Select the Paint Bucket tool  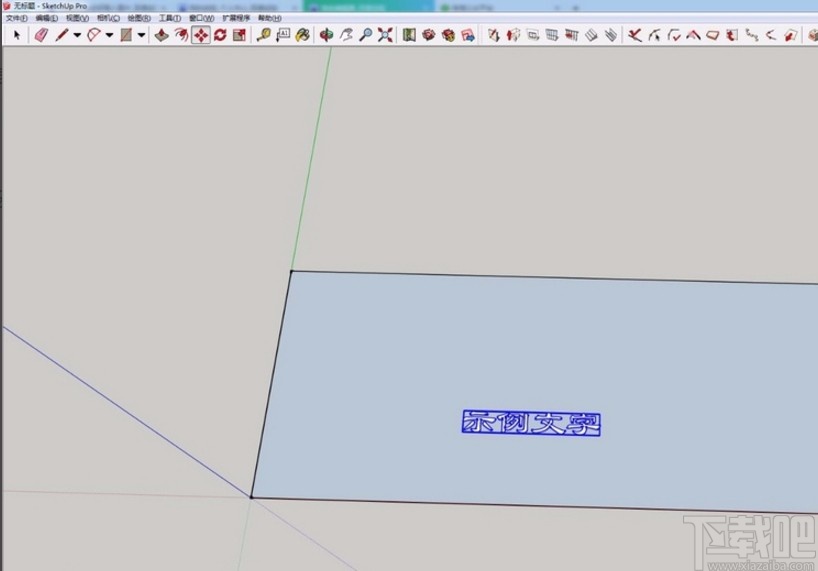point(303,35)
